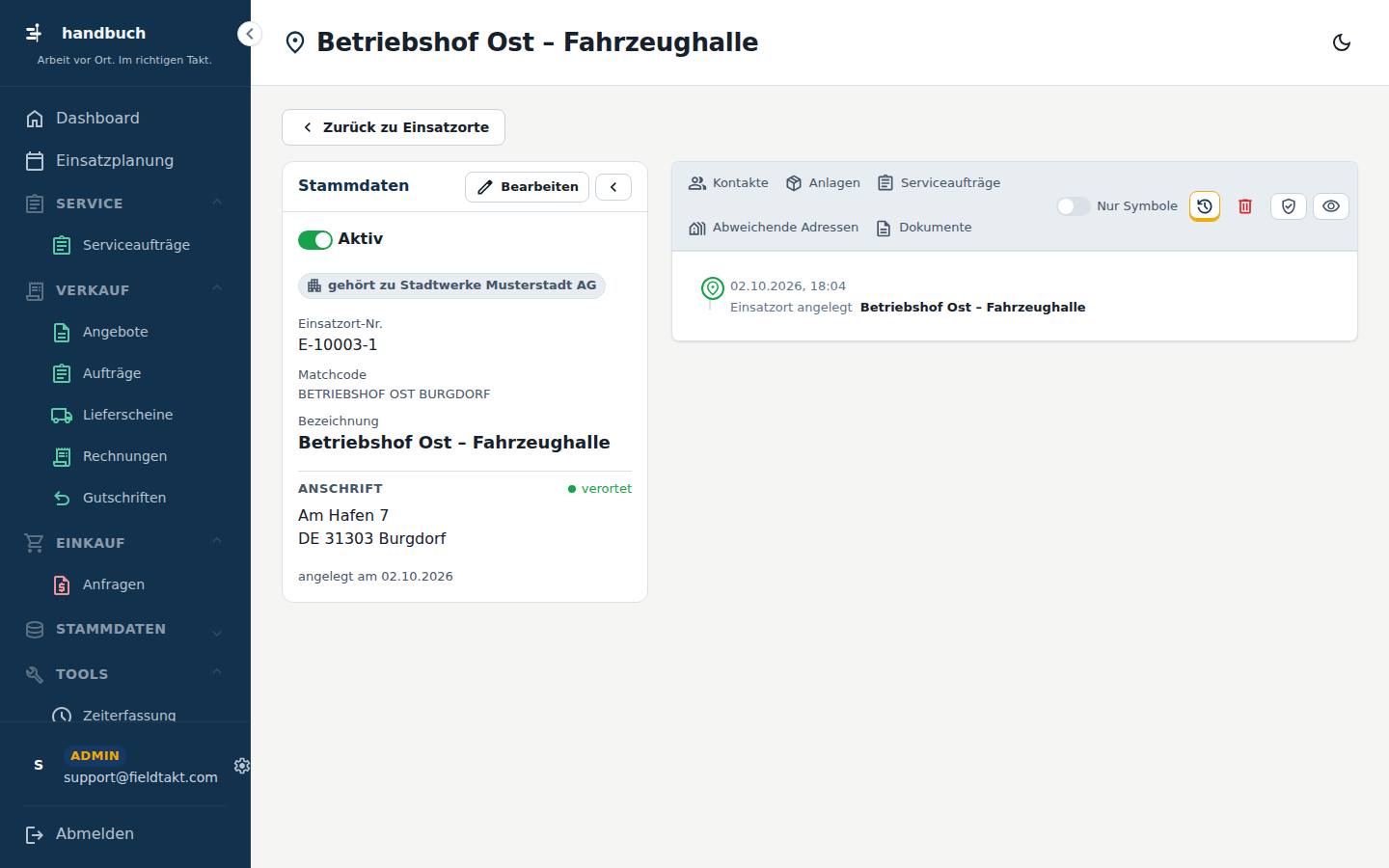Click the green location pin in timeline
Viewport: 1389px width, 868px height.
712,288
